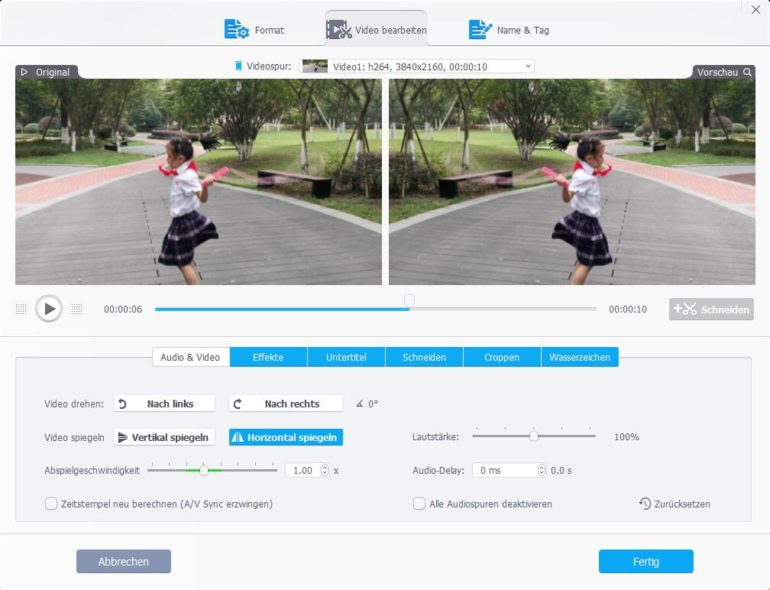770x590 pixels.
Task: Click the rotation angle icon
Action: pos(360,404)
